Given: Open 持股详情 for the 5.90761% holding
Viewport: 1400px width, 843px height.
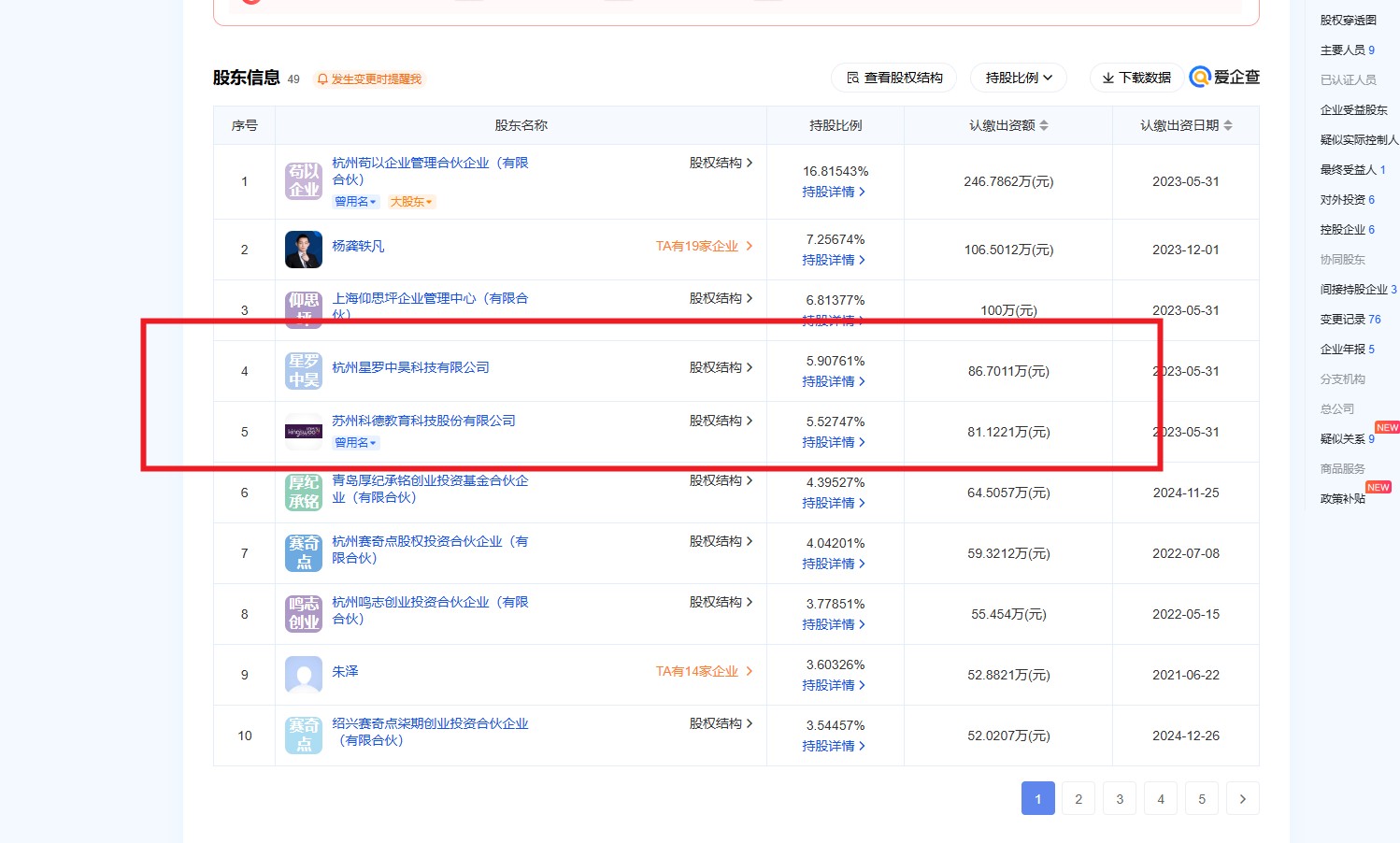Looking at the screenshot, I should (834, 381).
